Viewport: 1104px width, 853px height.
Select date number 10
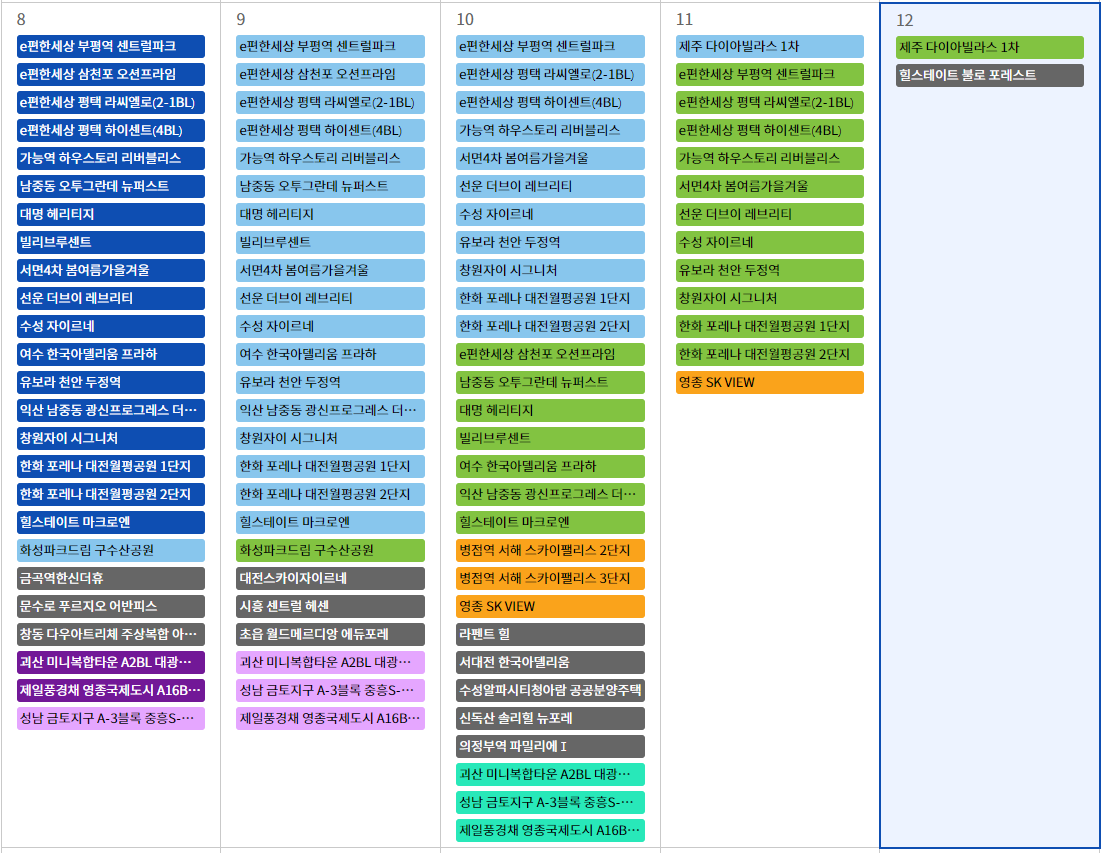coord(465,20)
